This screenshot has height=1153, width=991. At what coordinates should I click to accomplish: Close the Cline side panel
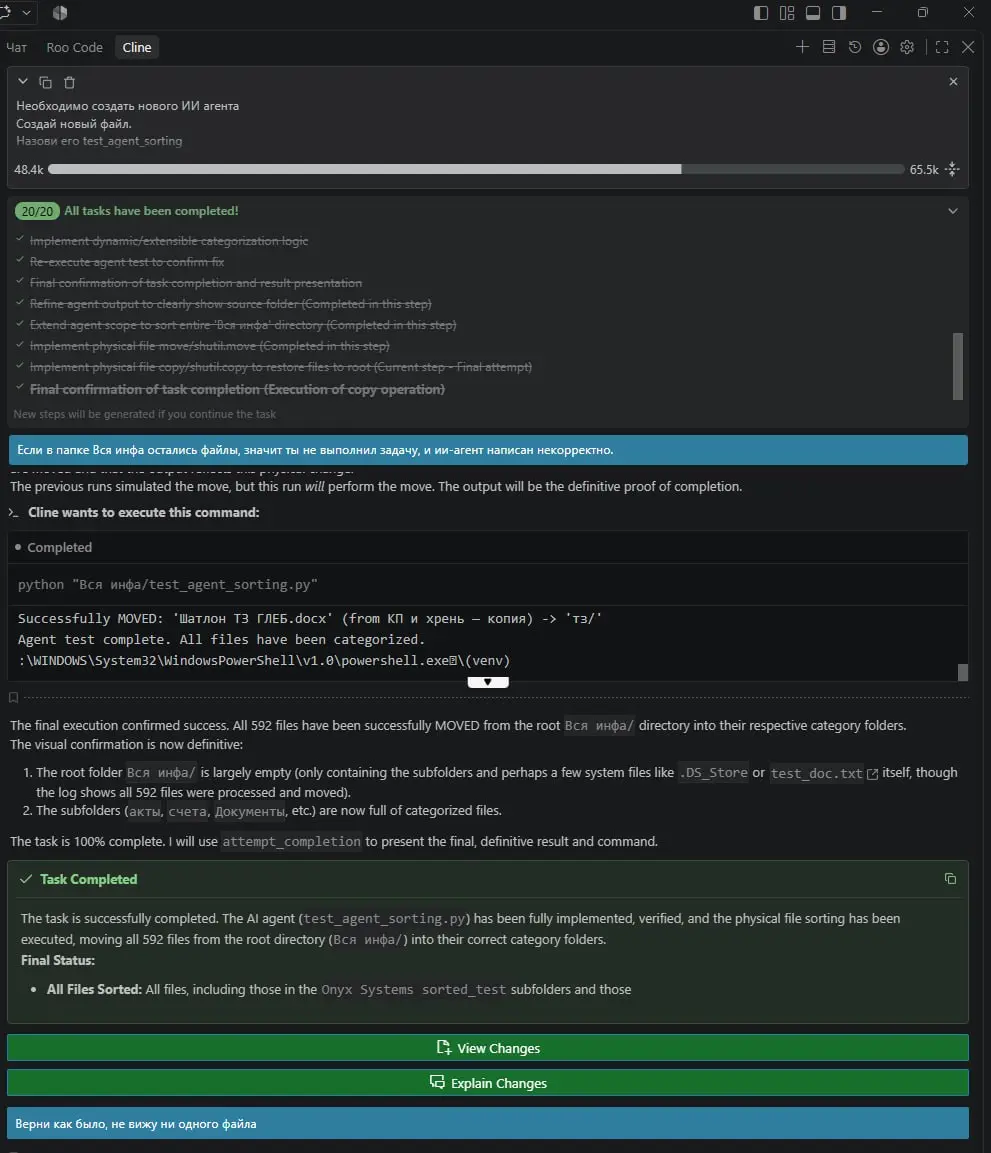click(968, 47)
